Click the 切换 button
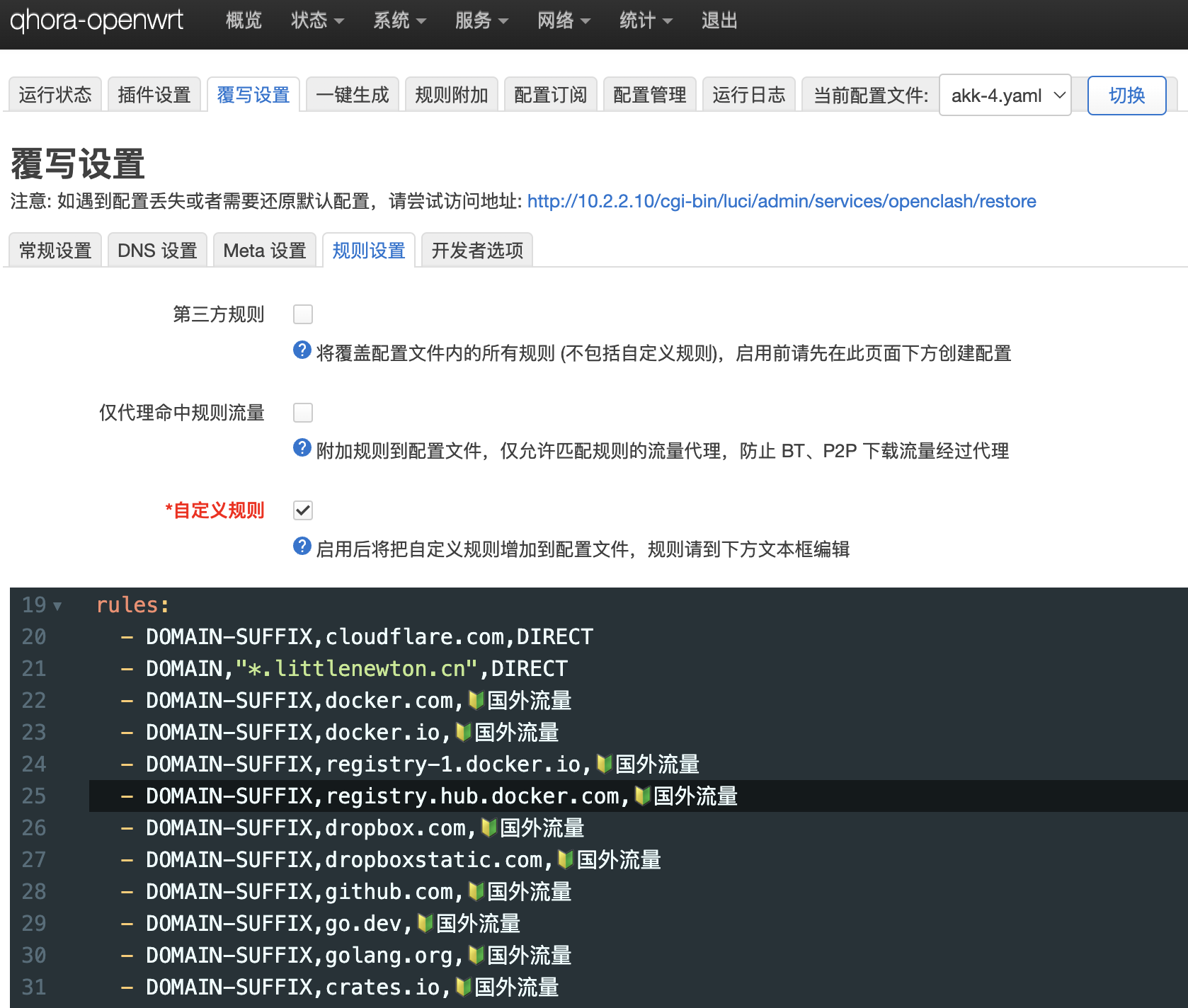1188x1008 pixels. [x=1127, y=96]
